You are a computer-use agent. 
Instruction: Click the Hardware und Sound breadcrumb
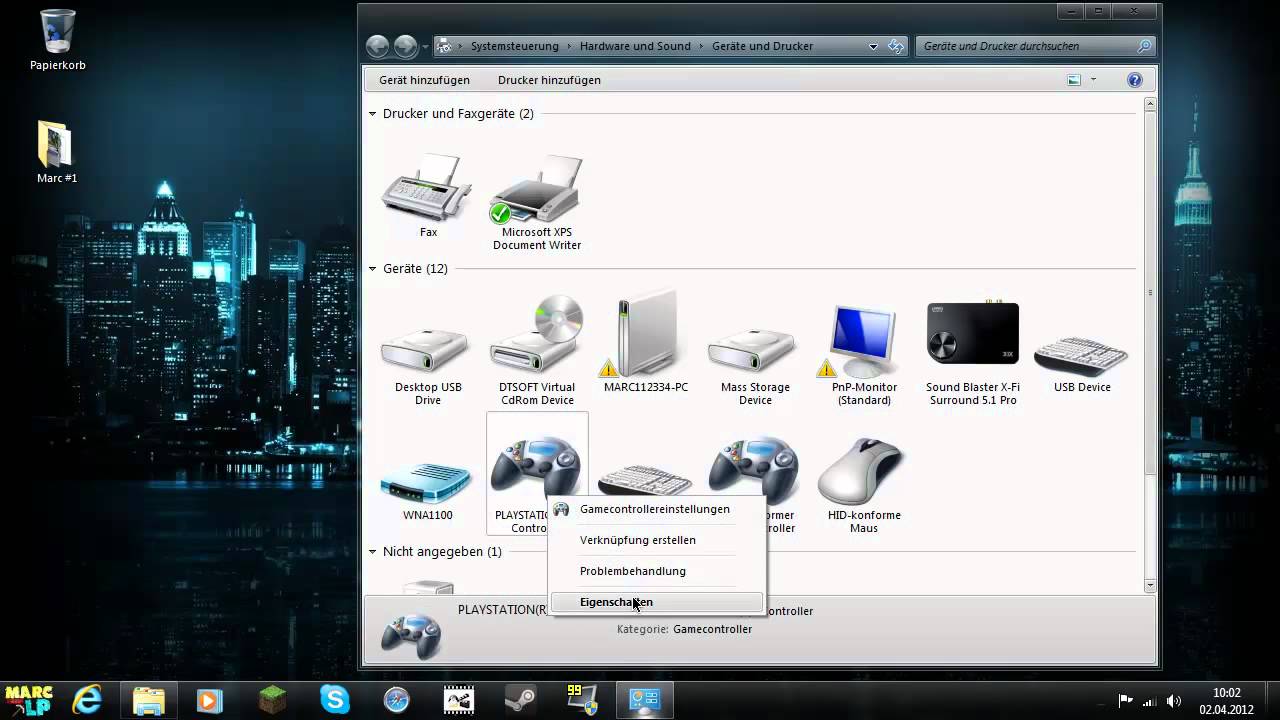click(x=635, y=46)
